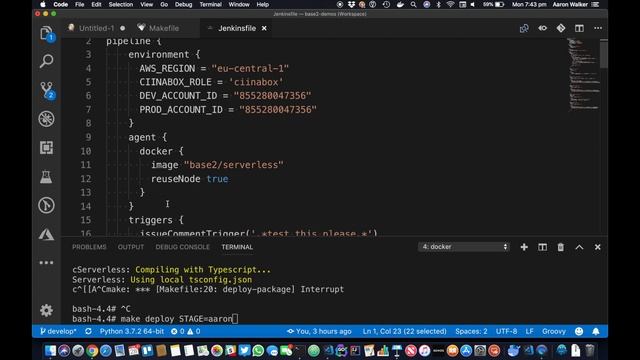Image resolution: width=640 pixels, height=360 pixels.
Task: Split the terminal panel
Action: [x=542, y=247]
